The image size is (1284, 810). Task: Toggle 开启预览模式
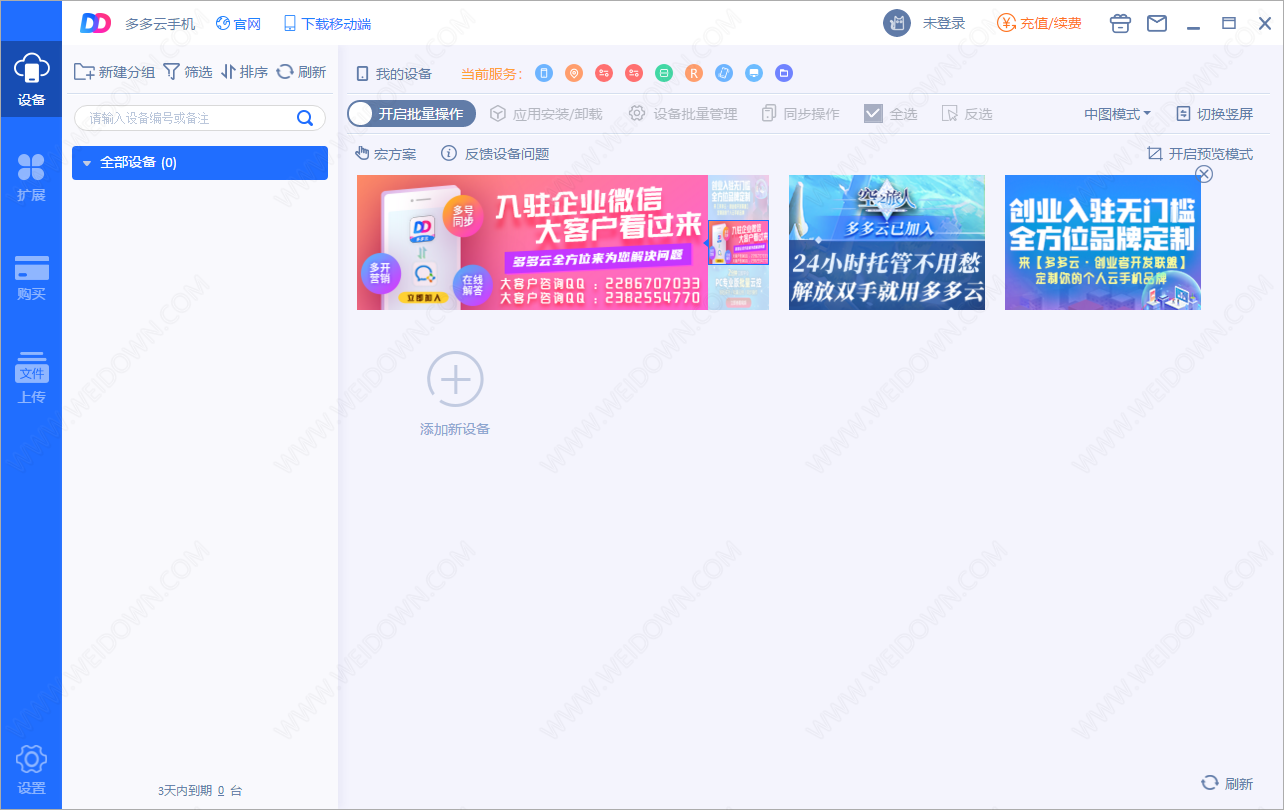click(x=1200, y=154)
